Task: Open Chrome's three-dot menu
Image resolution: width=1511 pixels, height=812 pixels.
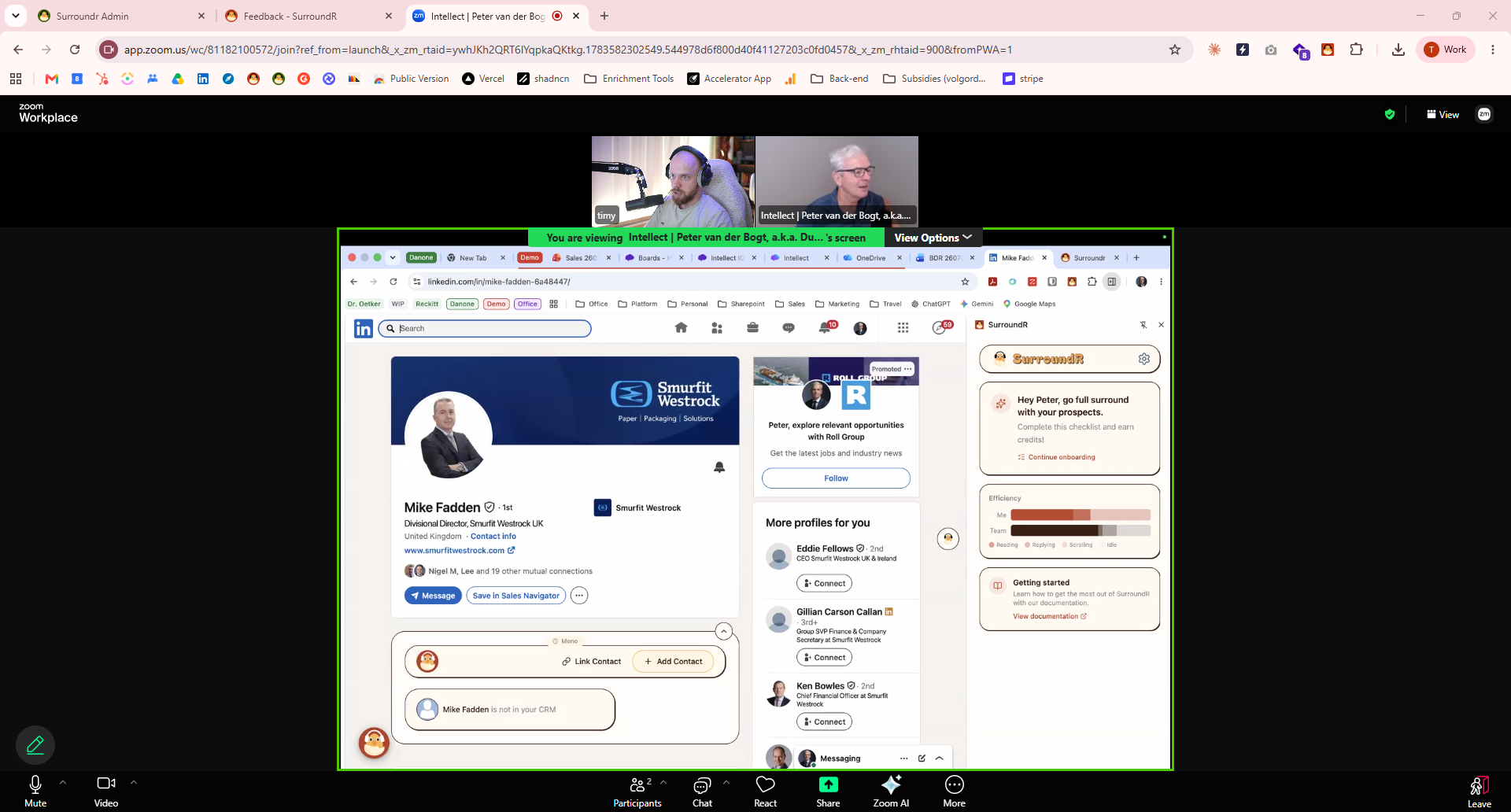Action: [1493, 50]
